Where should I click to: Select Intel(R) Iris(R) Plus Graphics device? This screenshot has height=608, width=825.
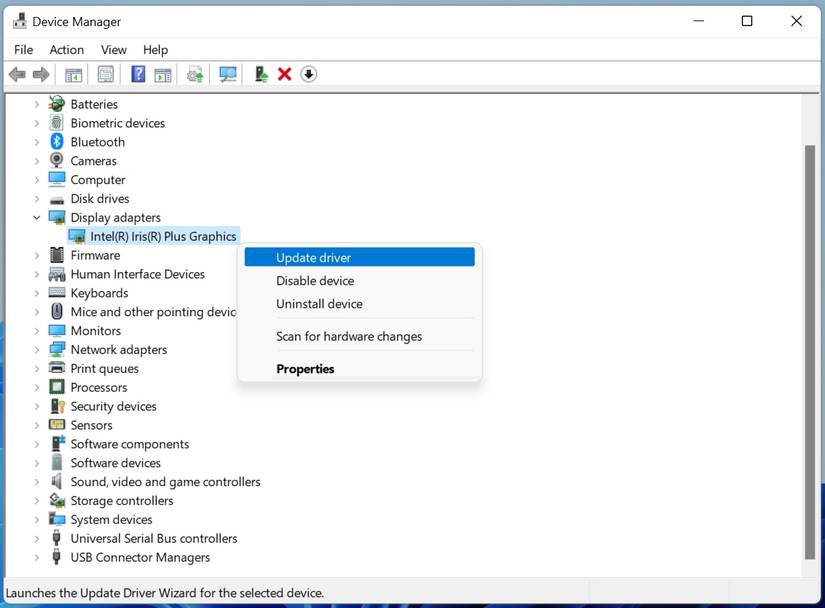pos(154,236)
